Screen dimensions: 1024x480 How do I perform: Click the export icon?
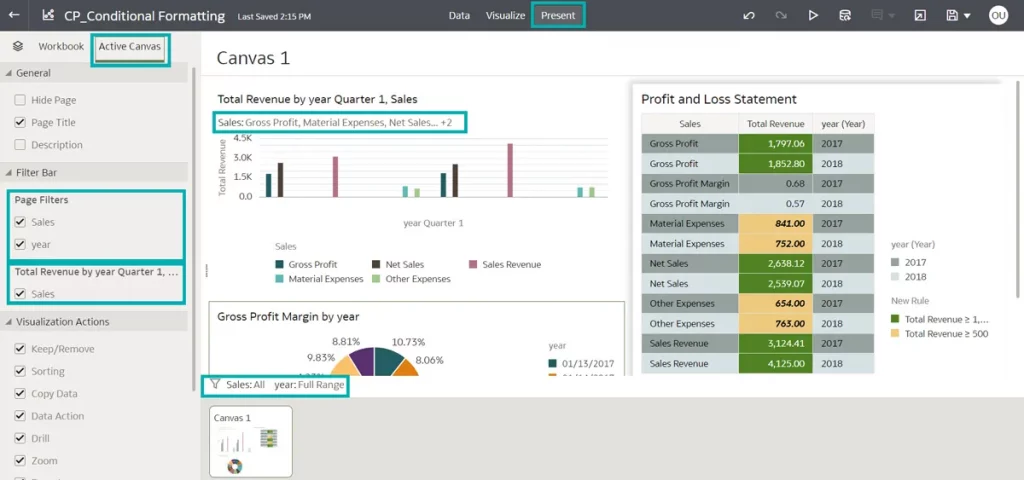[919, 16]
